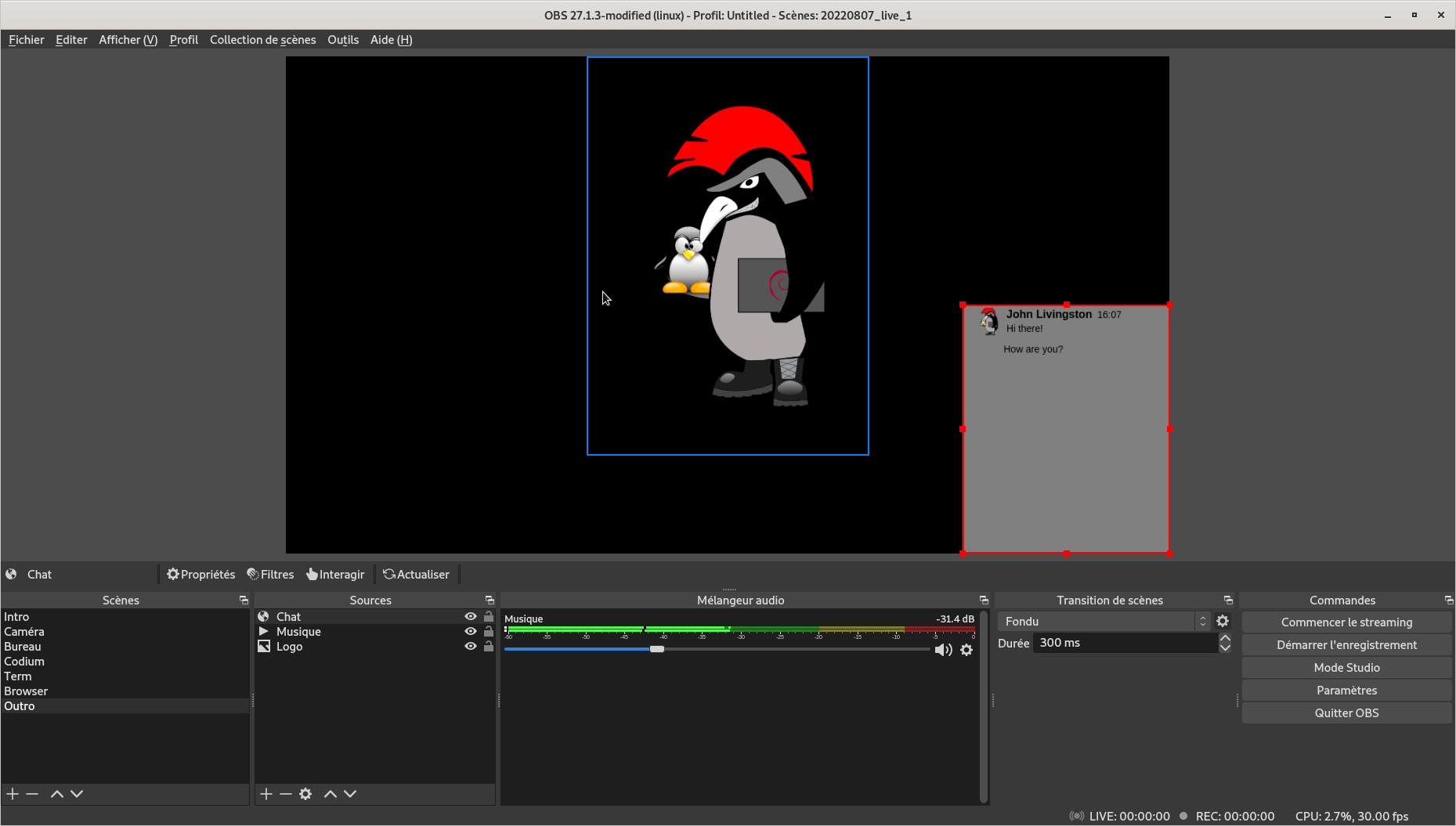1456x826 pixels.
Task: Enable Mode Studio
Action: 1346,668
